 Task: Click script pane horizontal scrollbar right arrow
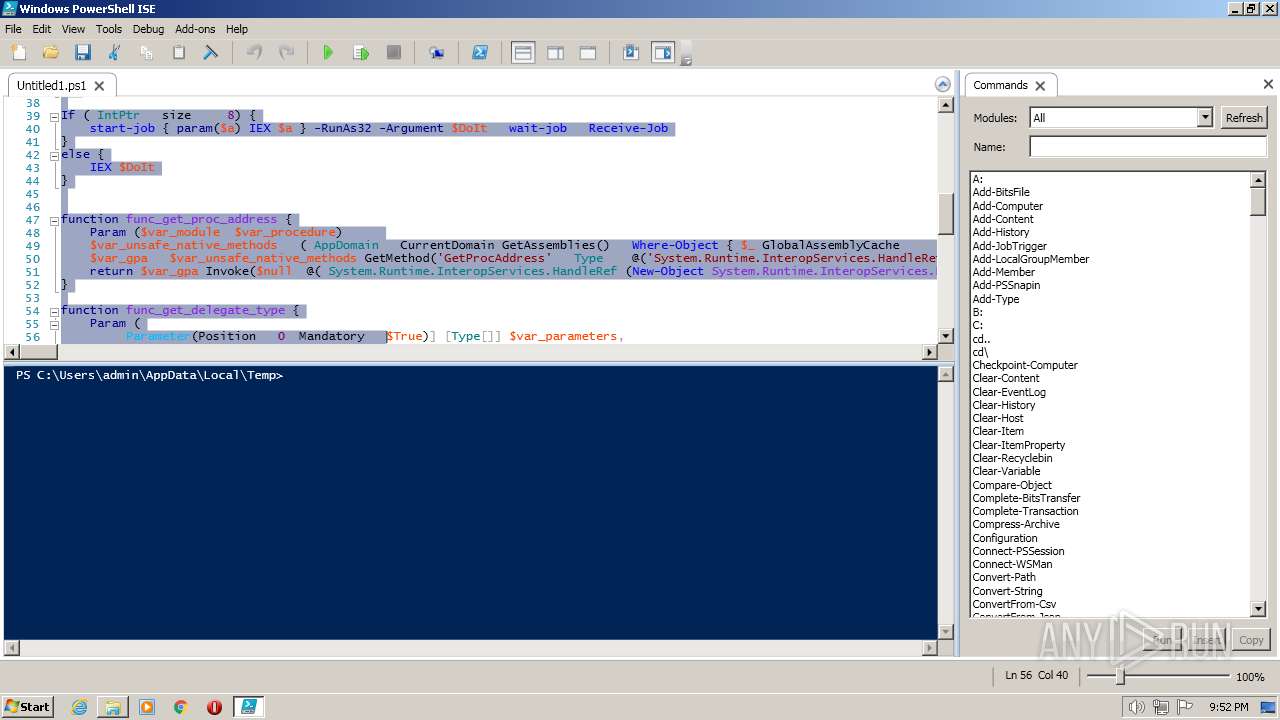(929, 352)
